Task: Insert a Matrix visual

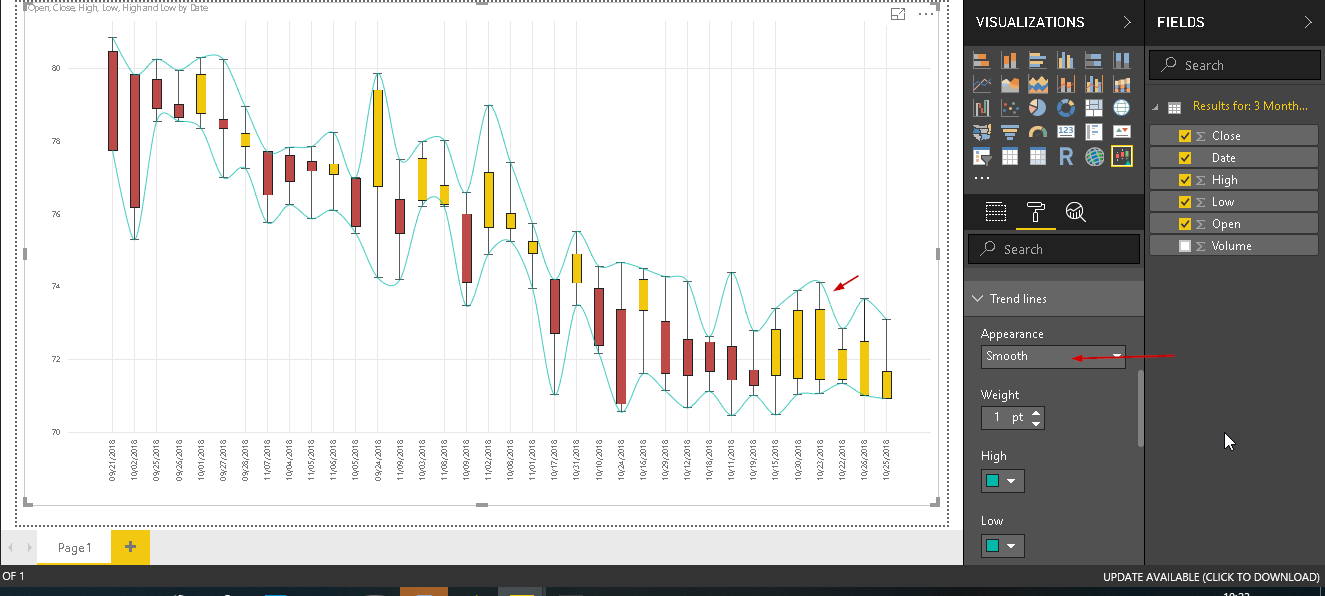Action: (1038, 156)
